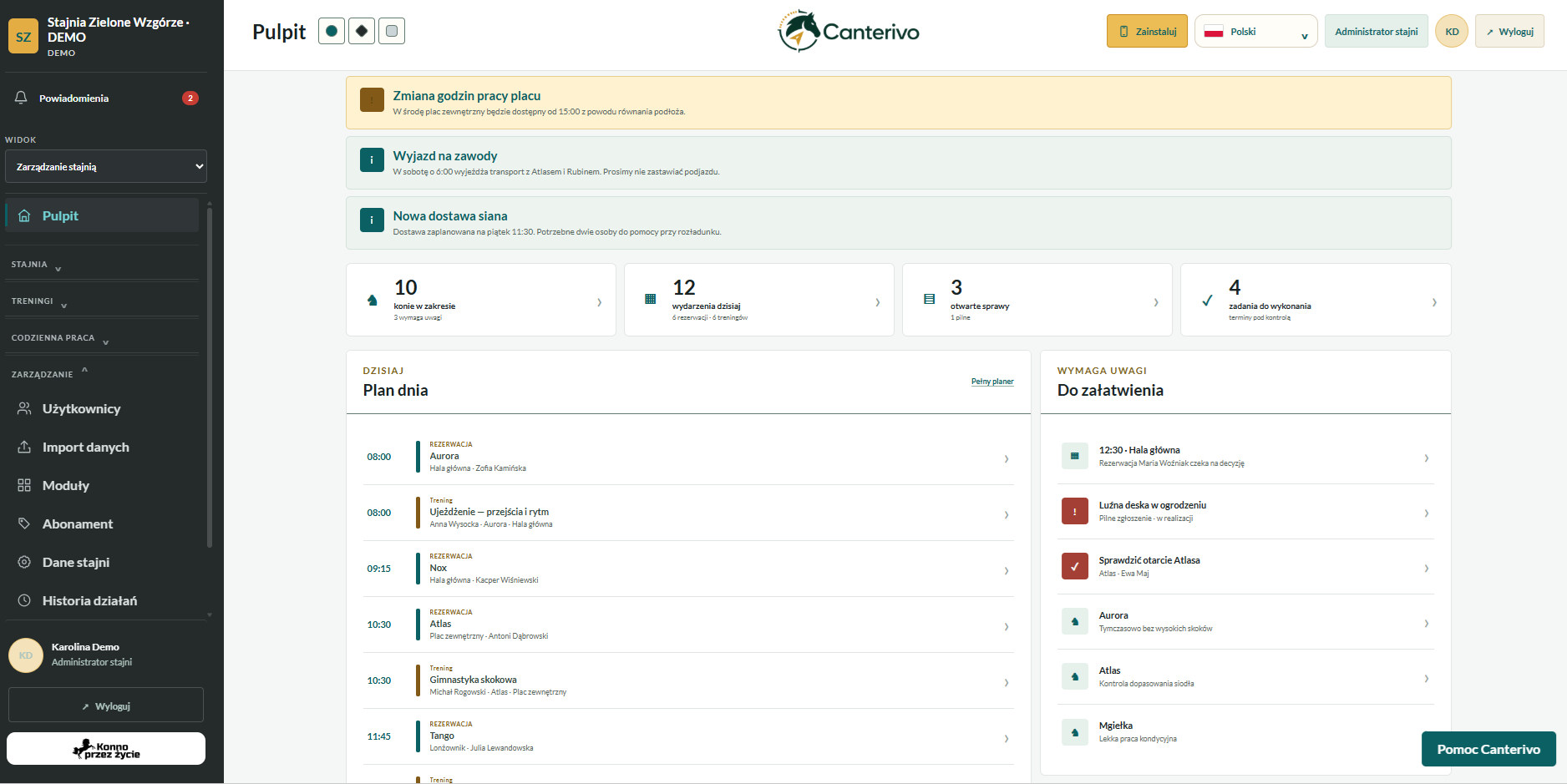Screen dimensions: 1567x784
Task: Click the 12:30 Hala główna calendar icon
Action: click(1075, 456)
